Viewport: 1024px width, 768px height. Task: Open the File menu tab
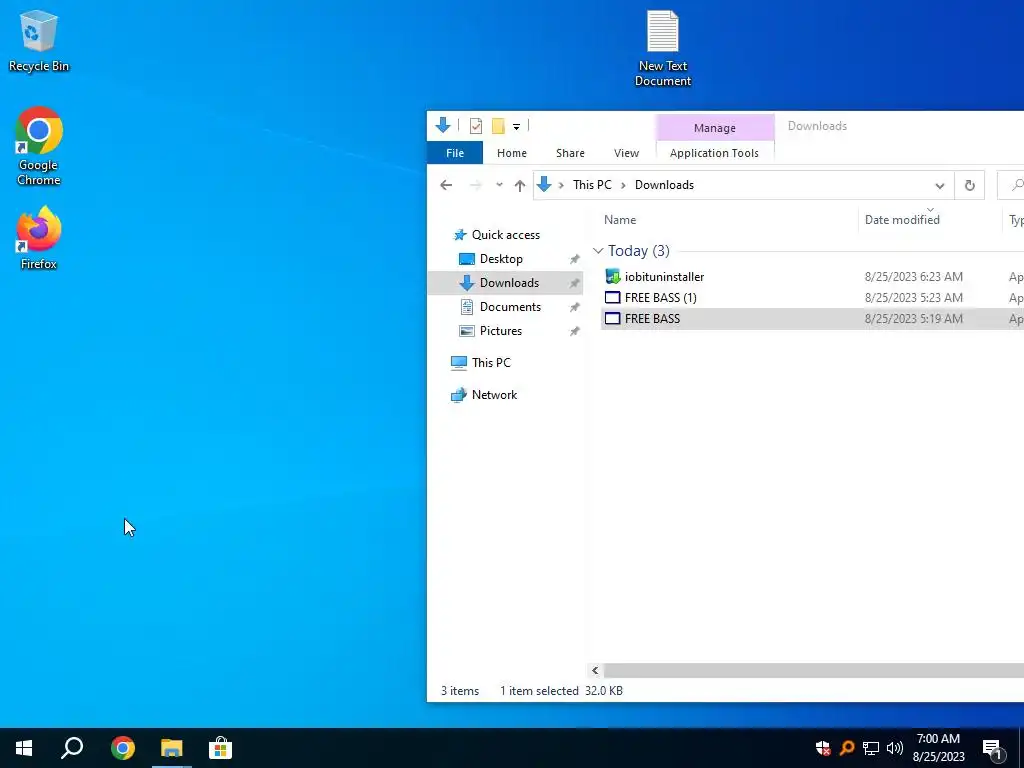pyautogui.click(x=455, y=153)
